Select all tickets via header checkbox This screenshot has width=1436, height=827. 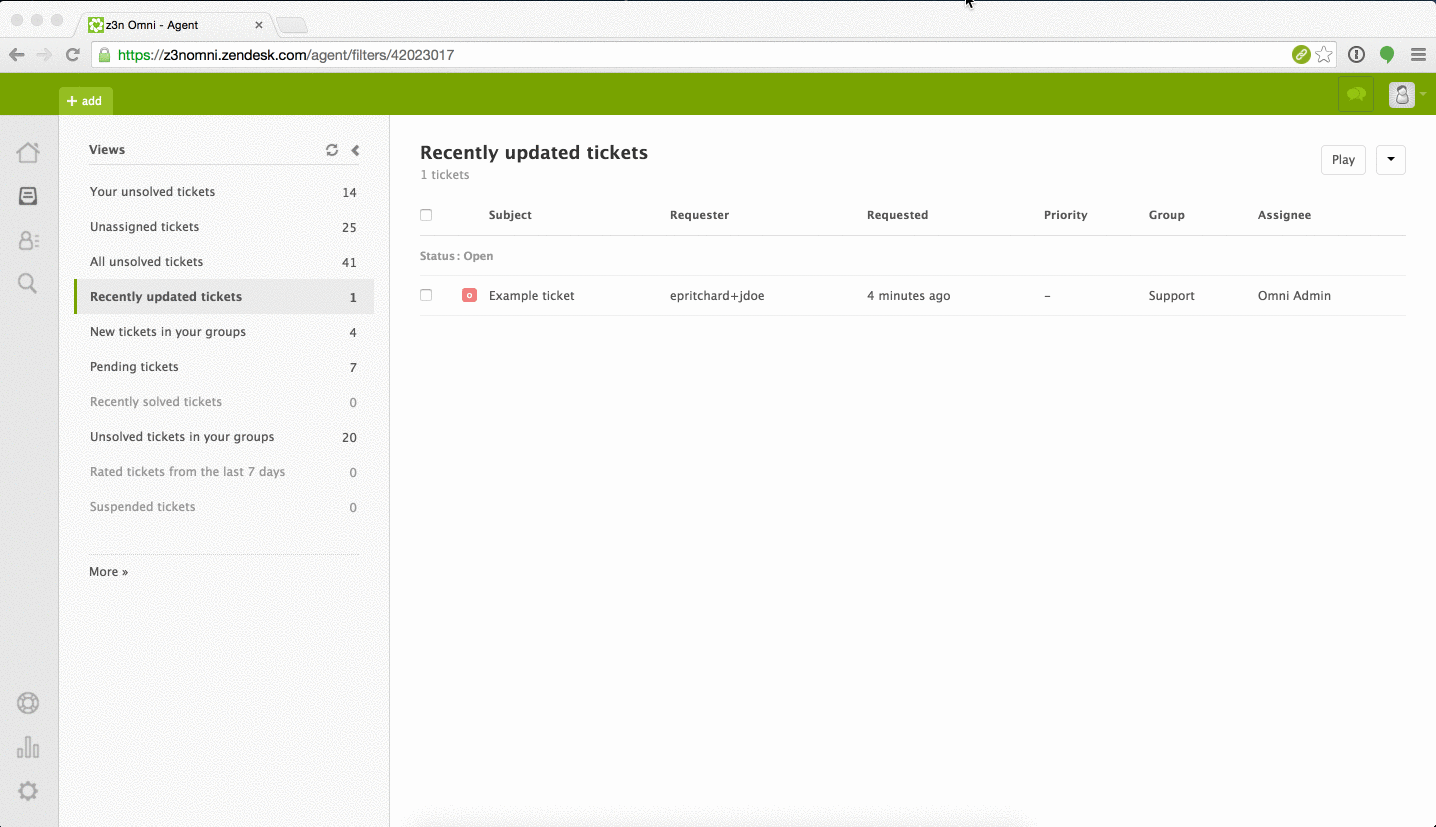426,214
